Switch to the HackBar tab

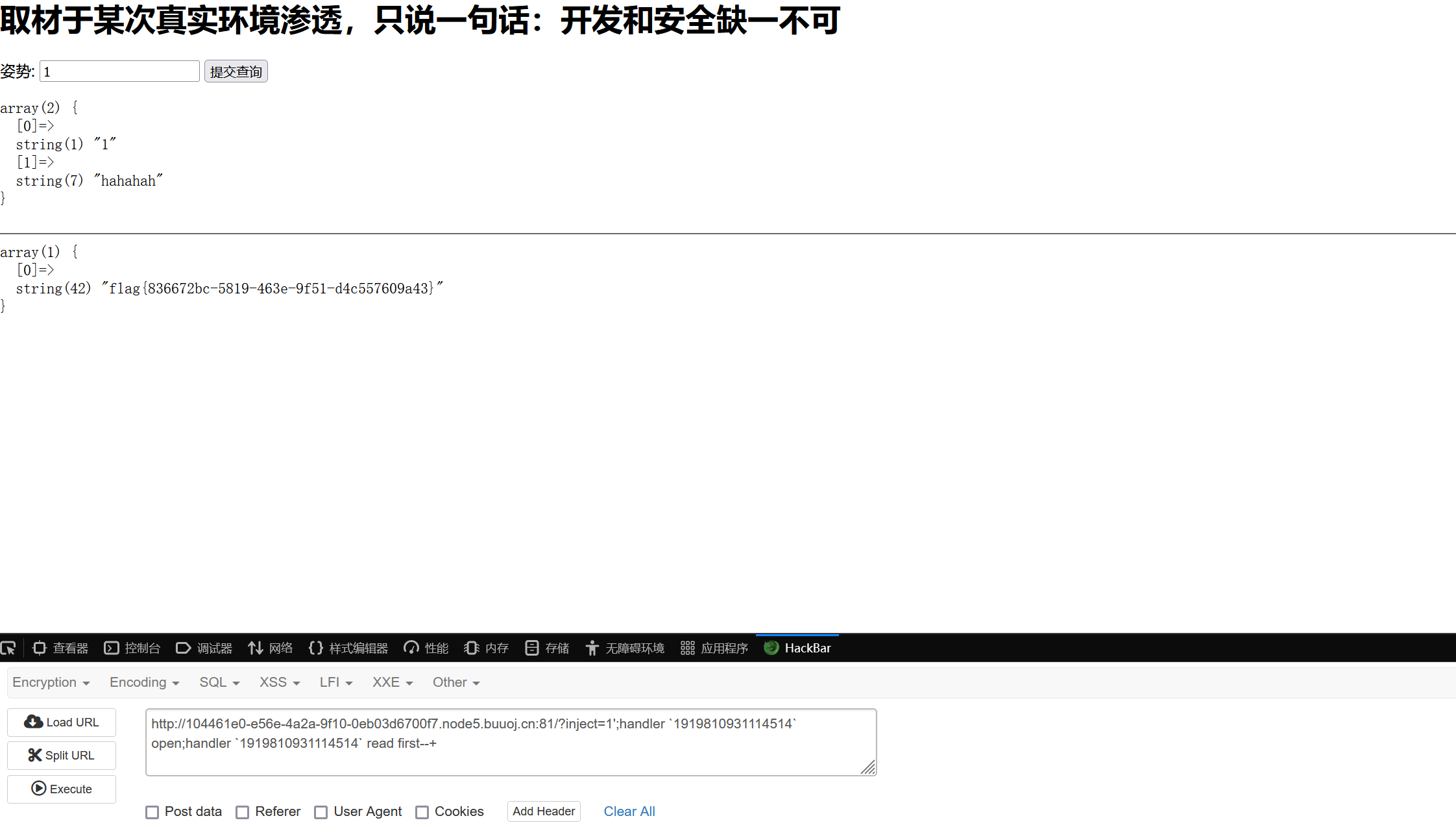[x=797, y=648]
